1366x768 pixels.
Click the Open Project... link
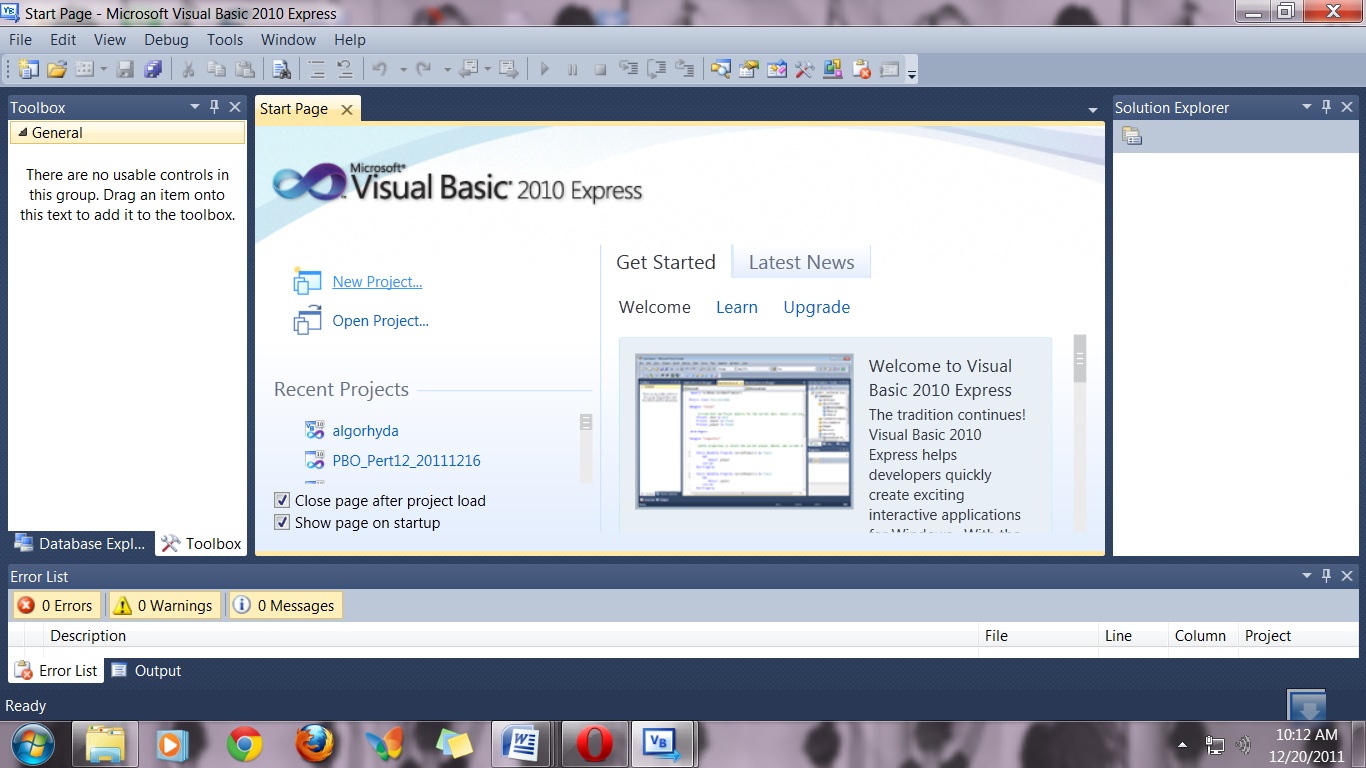(380, 321)
